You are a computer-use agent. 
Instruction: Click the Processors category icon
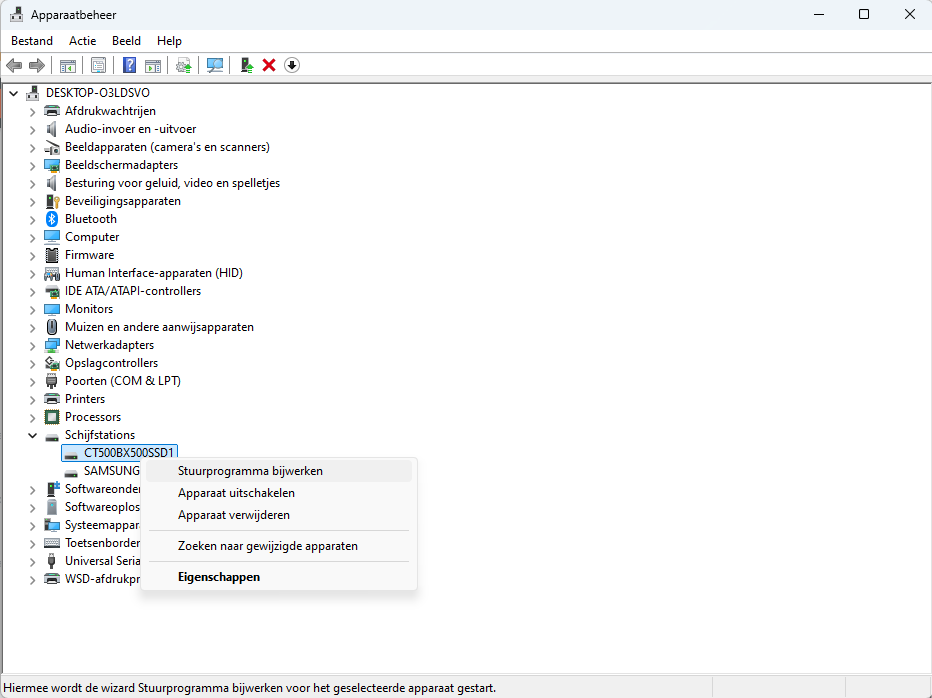[x=52, y=417]
